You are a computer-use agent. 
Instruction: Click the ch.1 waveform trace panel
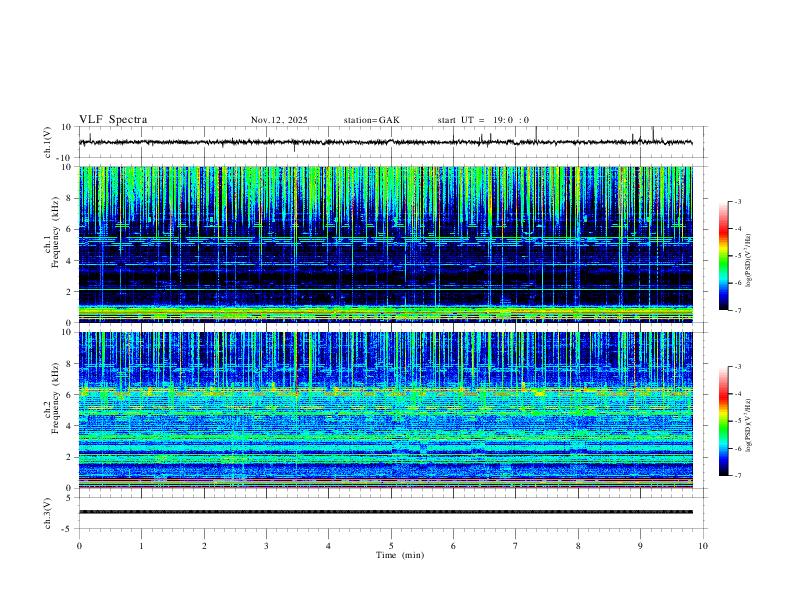click(391, 142)
